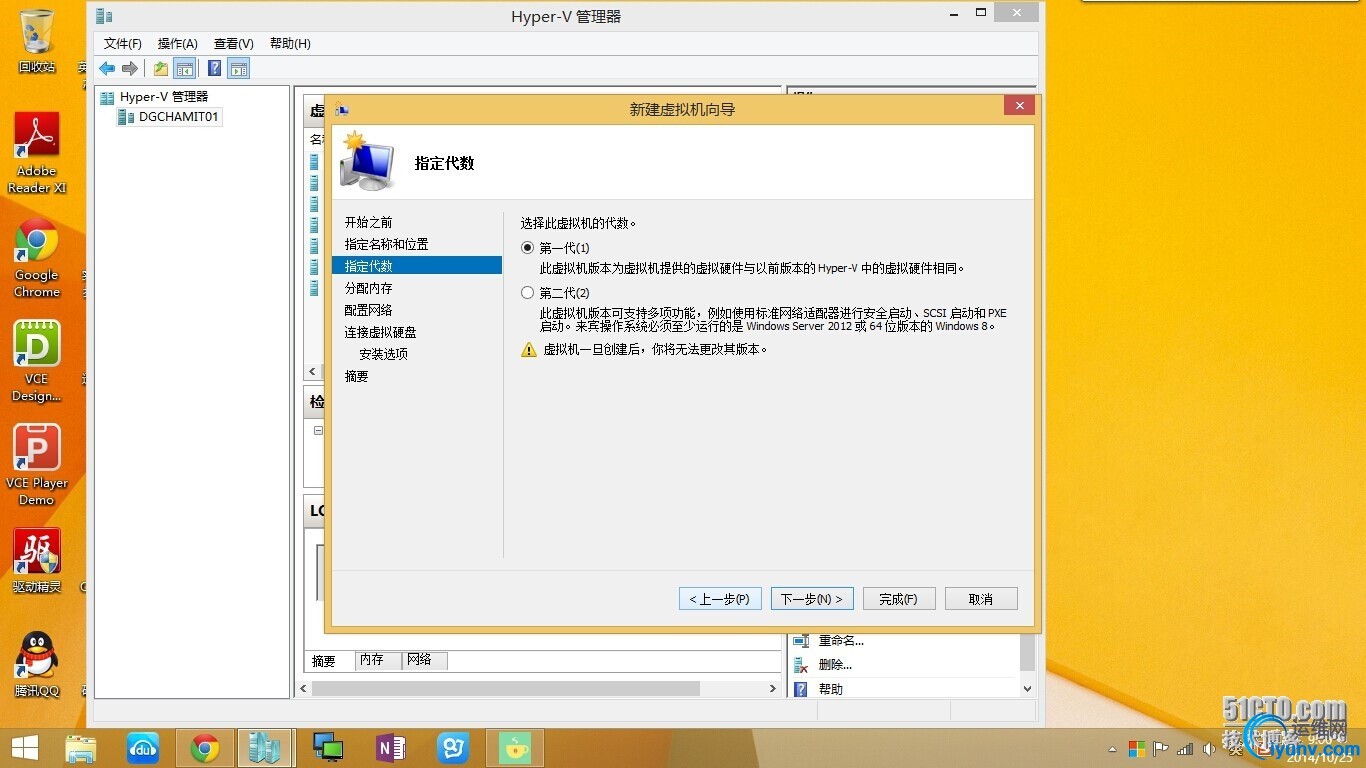Click the Hyper-V Manager taskbar button

[x=265, y=748]
